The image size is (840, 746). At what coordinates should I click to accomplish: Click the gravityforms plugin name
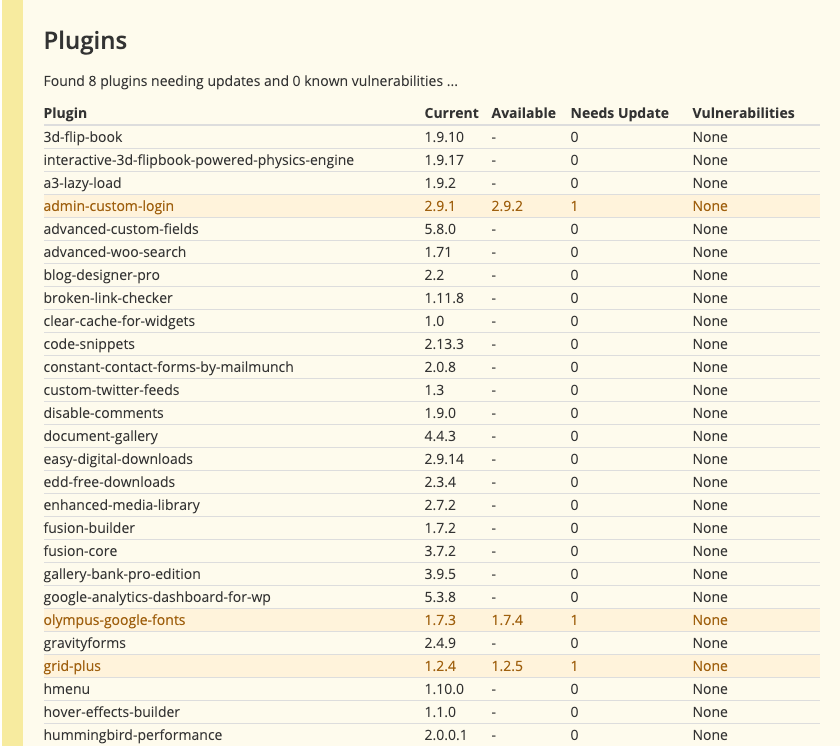[84, 643]
